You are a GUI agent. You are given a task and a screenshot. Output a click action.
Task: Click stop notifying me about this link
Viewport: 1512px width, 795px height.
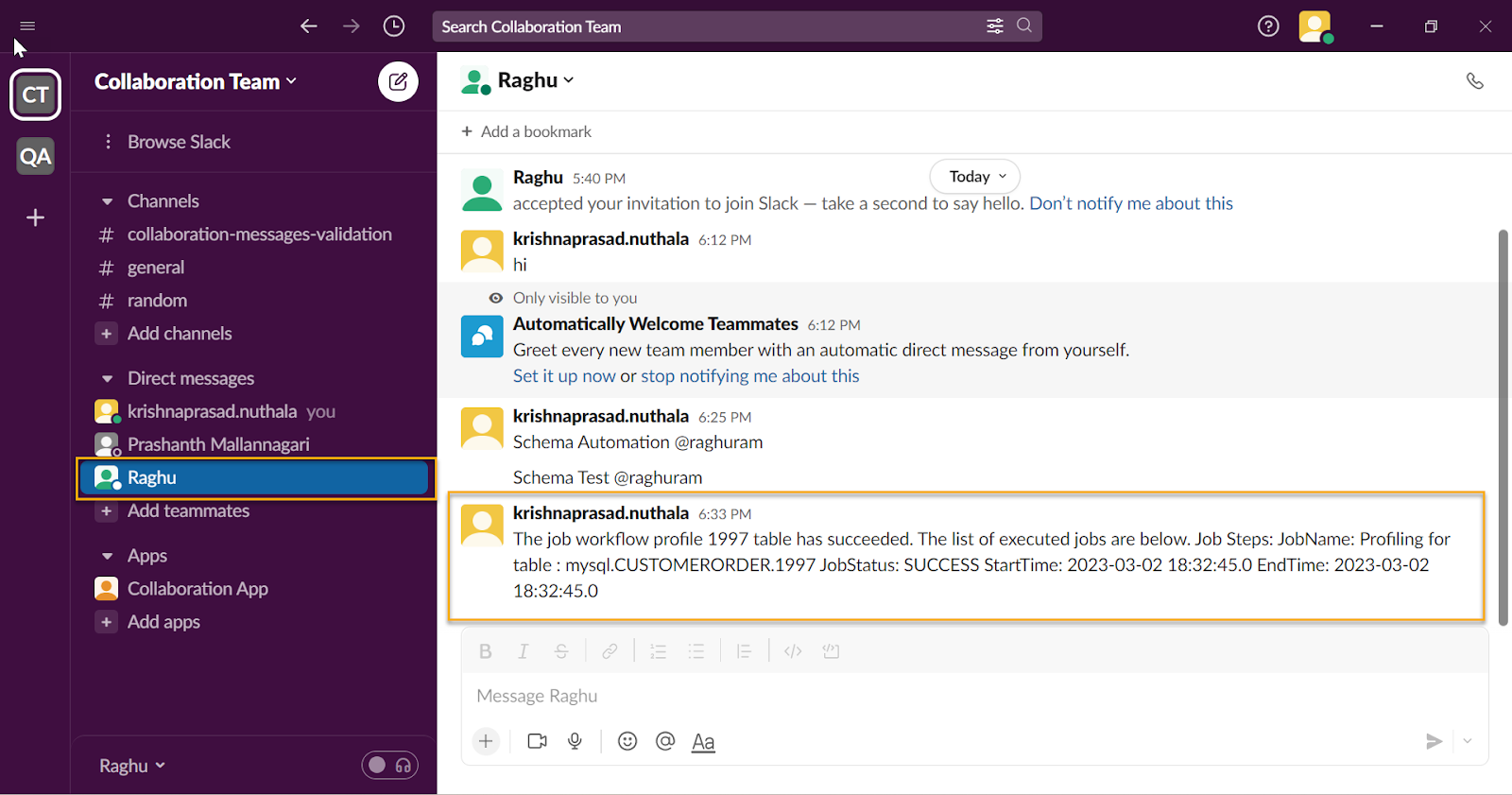(750, 376)
